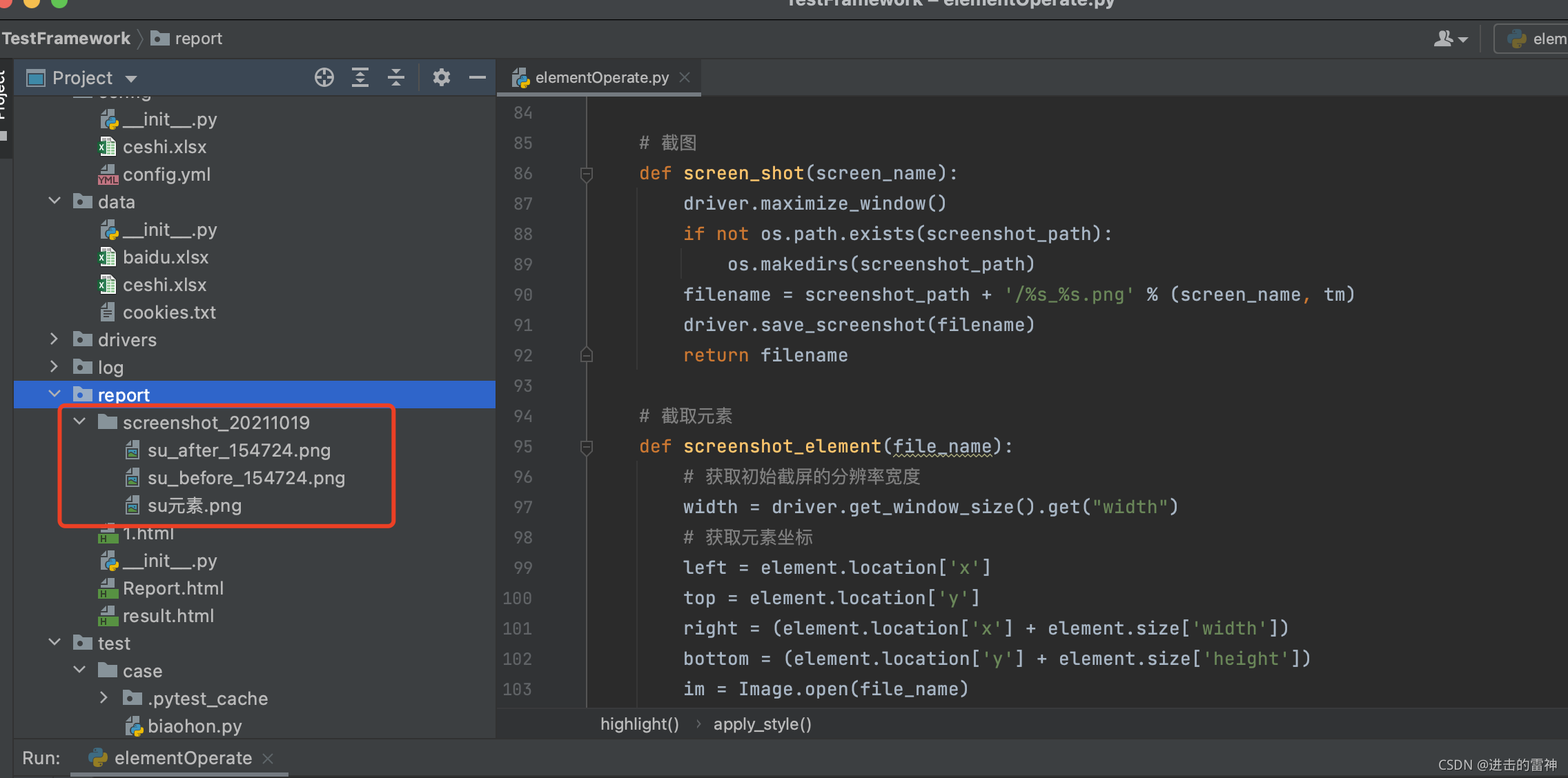Click TestFramework breadcrumb in navigation bar

point(66,39)
